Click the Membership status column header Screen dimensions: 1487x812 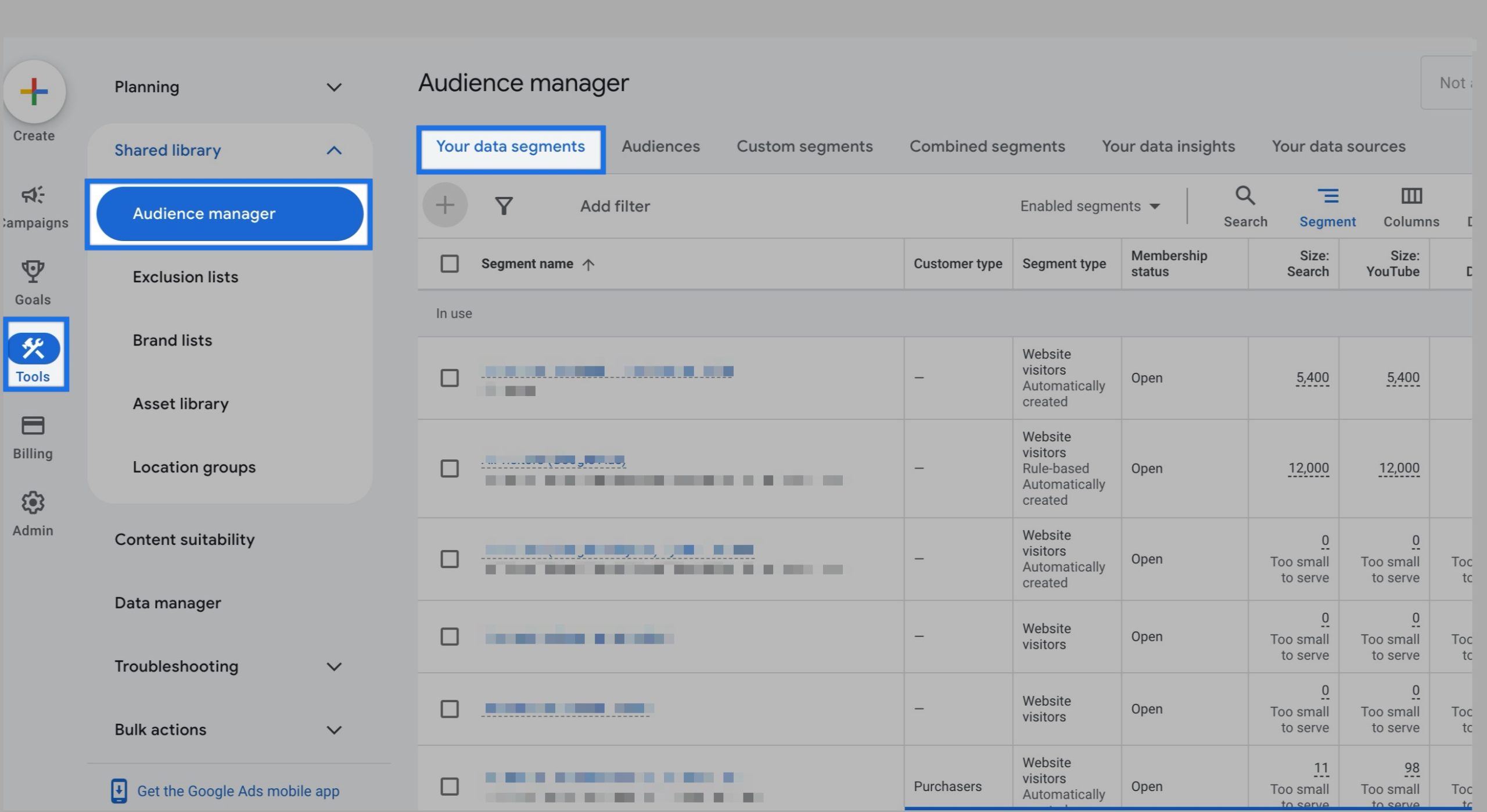coord(1169,264)
